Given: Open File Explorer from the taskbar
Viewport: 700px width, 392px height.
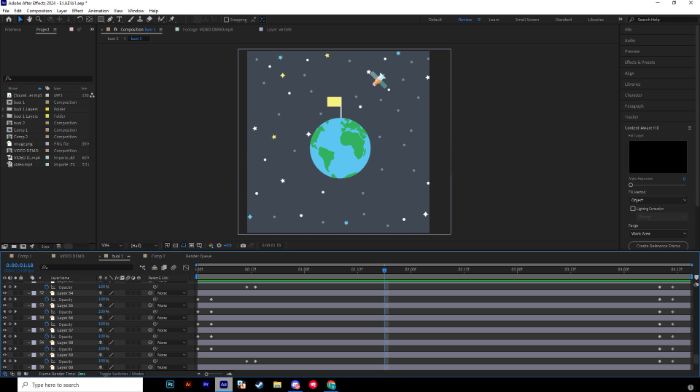Looking at the screenshot, I should (277, 384).
